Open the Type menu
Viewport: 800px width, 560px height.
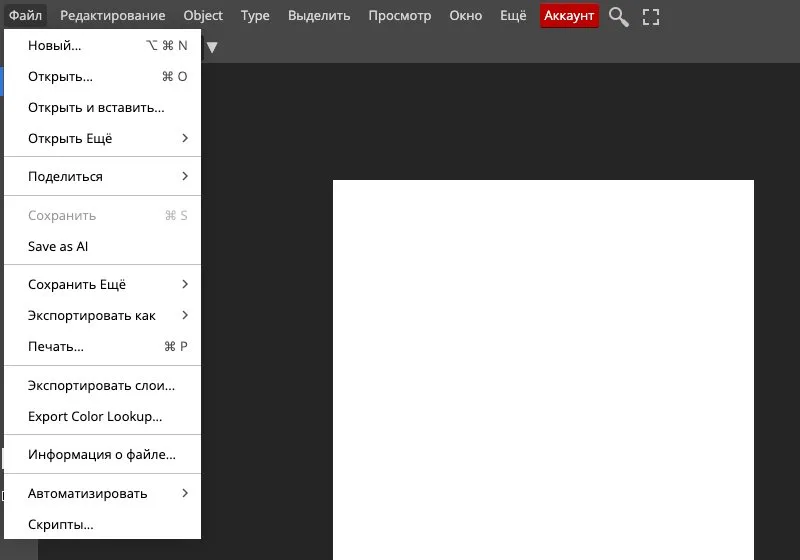pos(255,15)
